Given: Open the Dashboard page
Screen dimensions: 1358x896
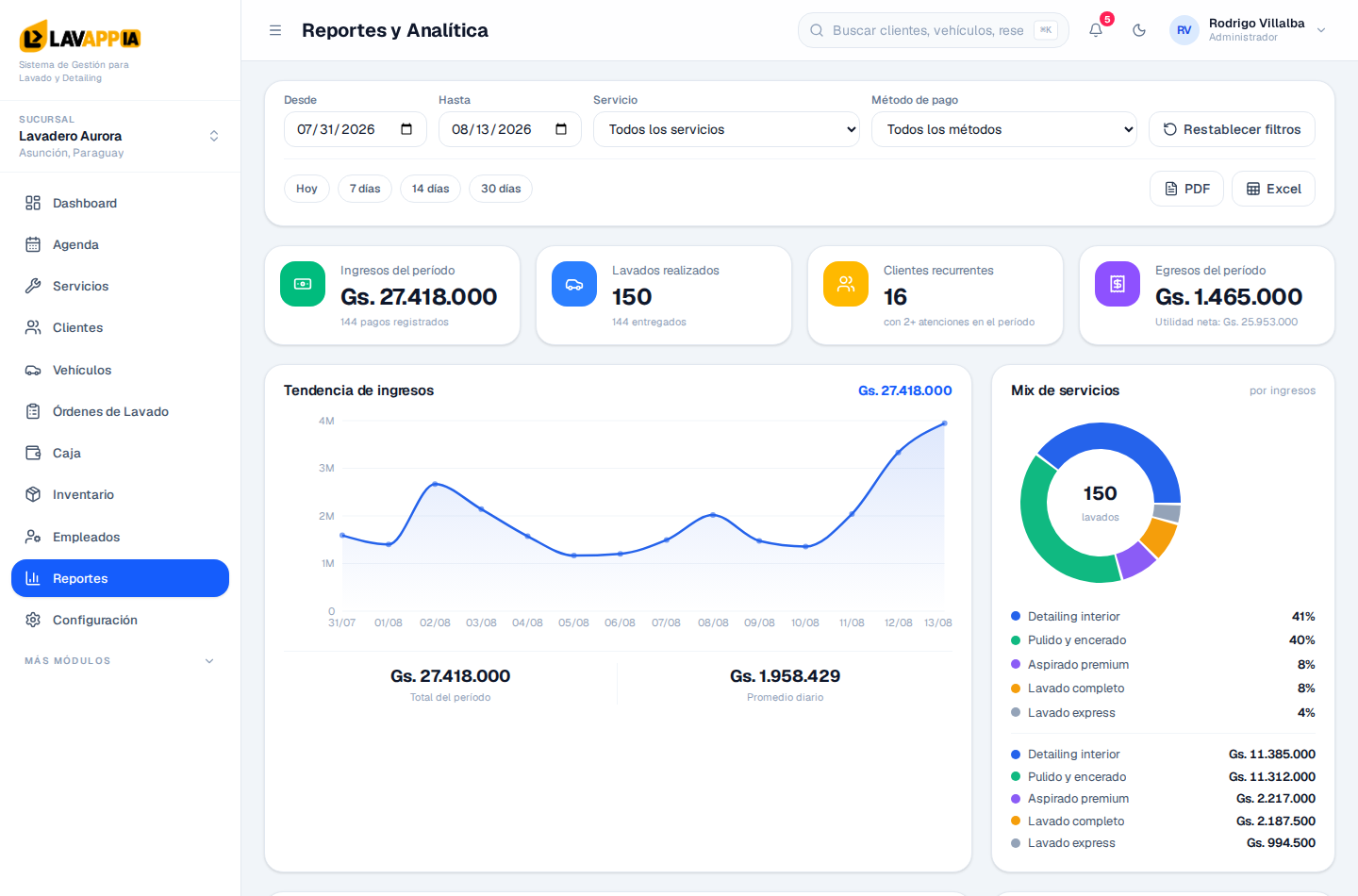Looking at the screenshot, I should (120, 203).
